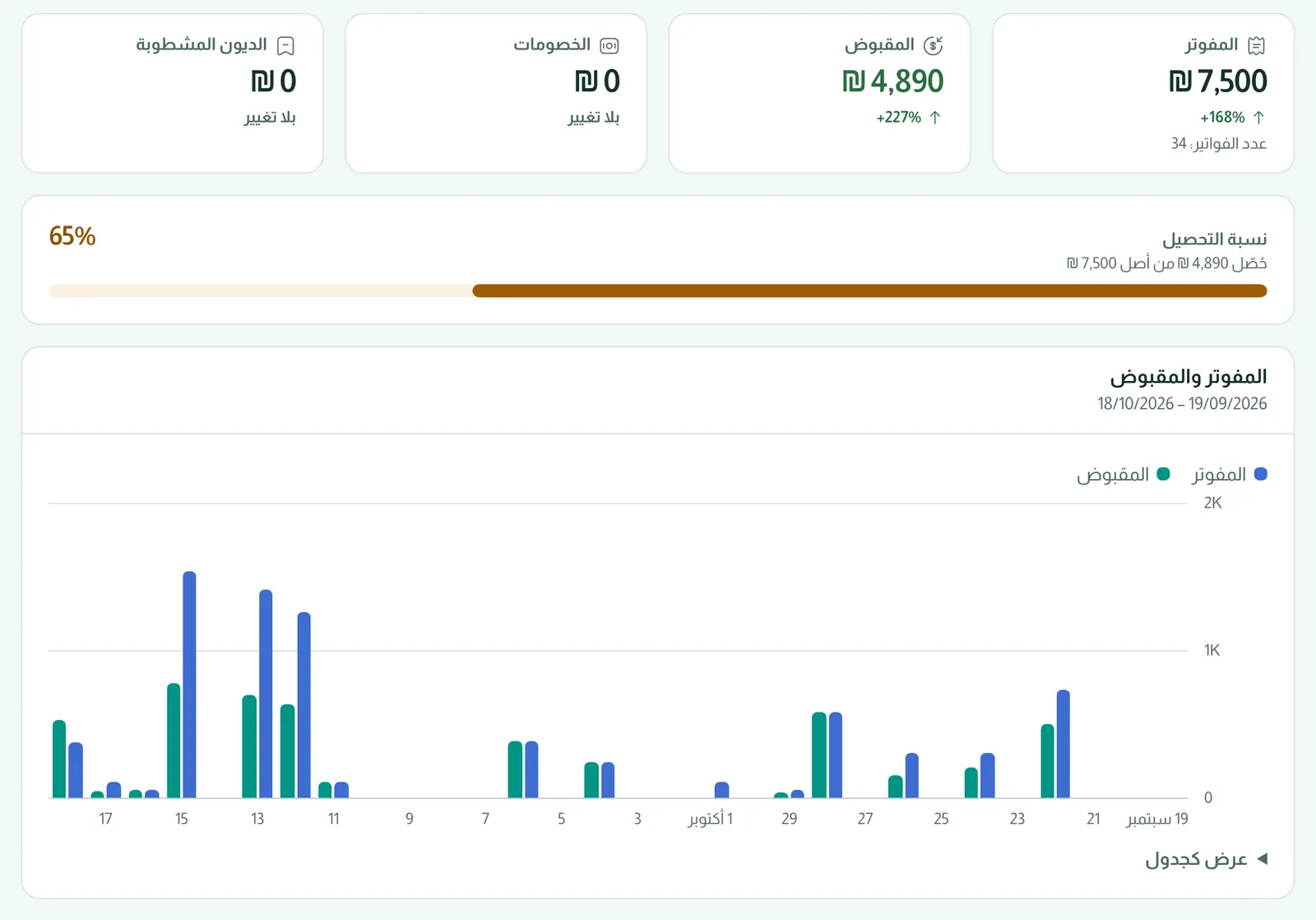The width and height of the screenshot is (1316, 920).
Task: Click the 18/10/2026 – 19/09/2026 date range
Action: coord(1182,403)
